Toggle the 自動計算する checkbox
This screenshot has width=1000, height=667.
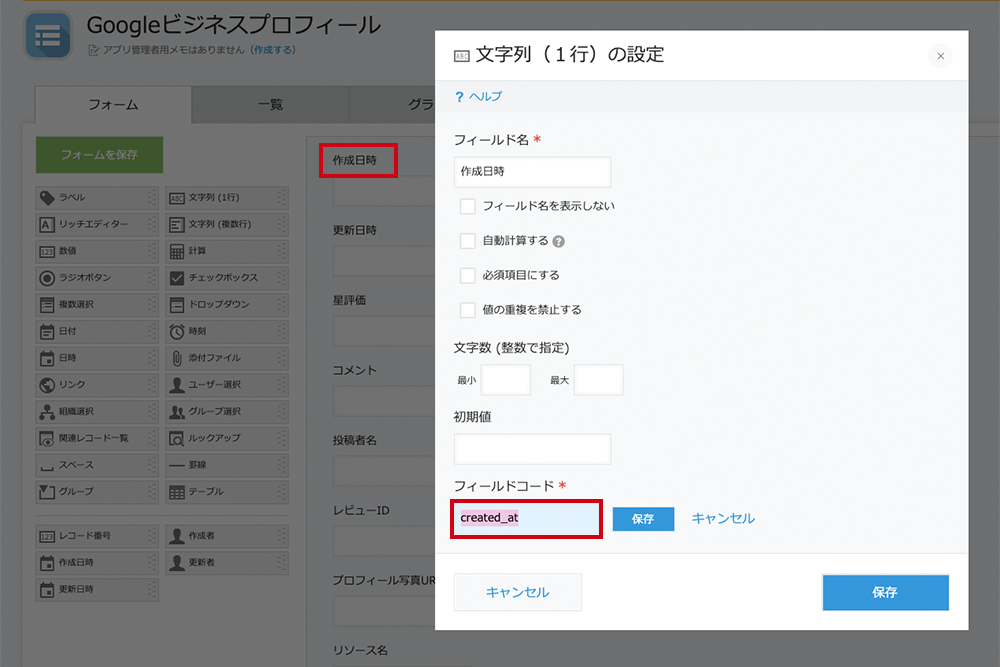[x=467, y=241]
